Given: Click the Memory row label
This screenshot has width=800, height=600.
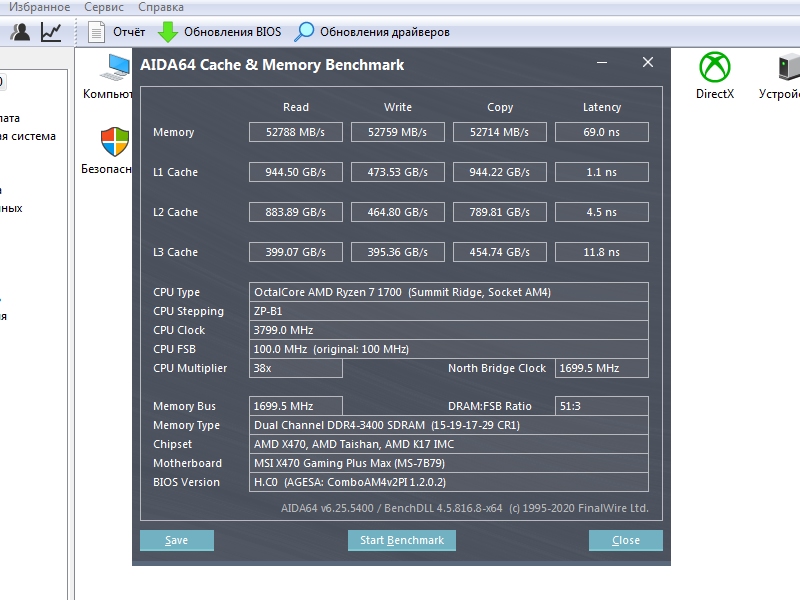Looking at the screenshot, I should 173,132.
